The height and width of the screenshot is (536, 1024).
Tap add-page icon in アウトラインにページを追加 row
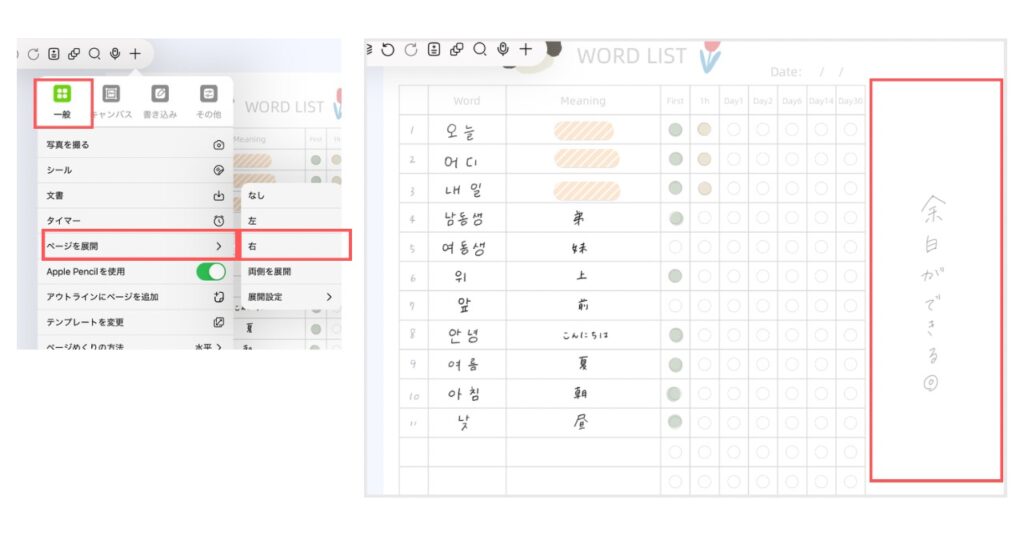point(219,297)
